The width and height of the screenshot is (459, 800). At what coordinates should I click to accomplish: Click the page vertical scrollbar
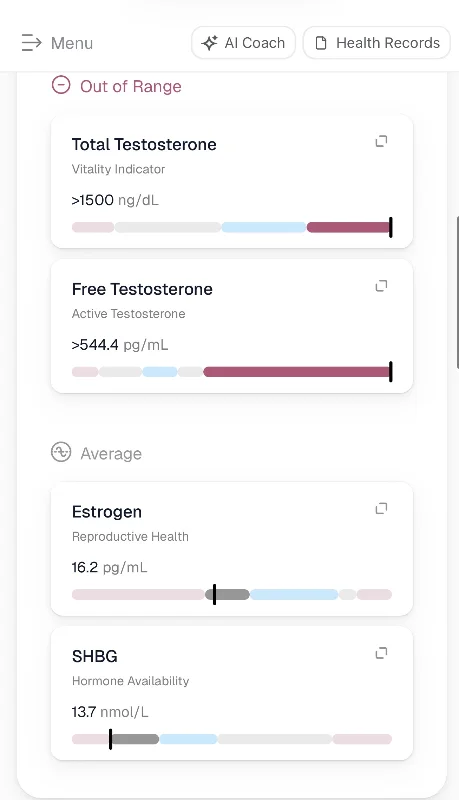point(457,292)
